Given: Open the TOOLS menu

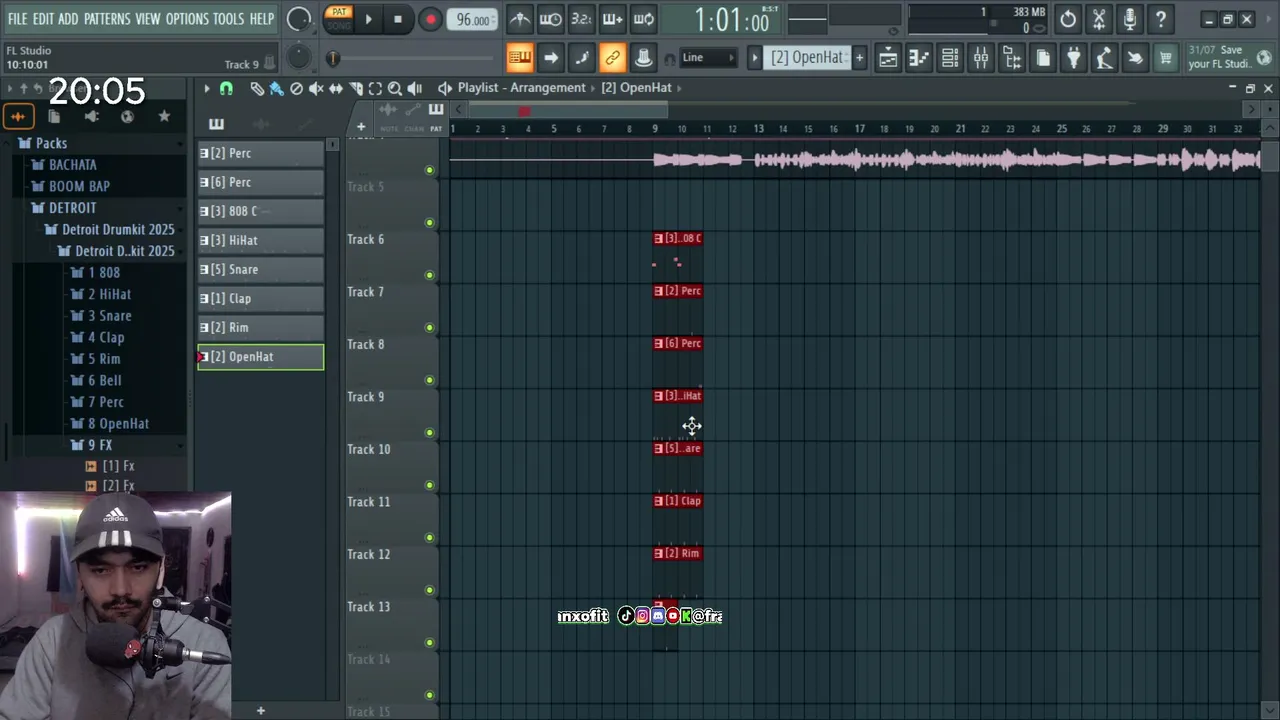Looking at the screenshot, I should click(229, 19).
